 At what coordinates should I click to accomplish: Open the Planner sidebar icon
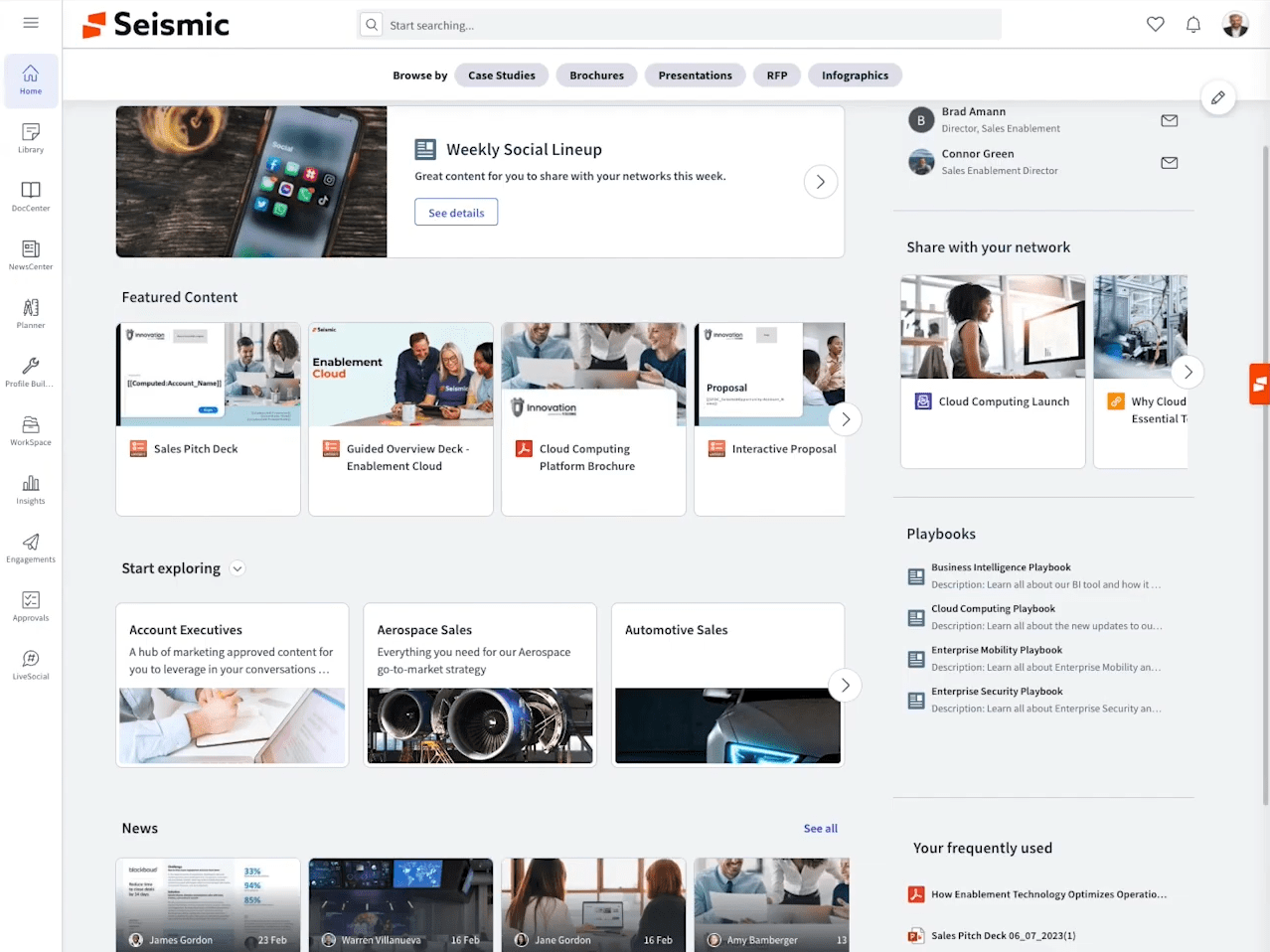pos(31,313)
